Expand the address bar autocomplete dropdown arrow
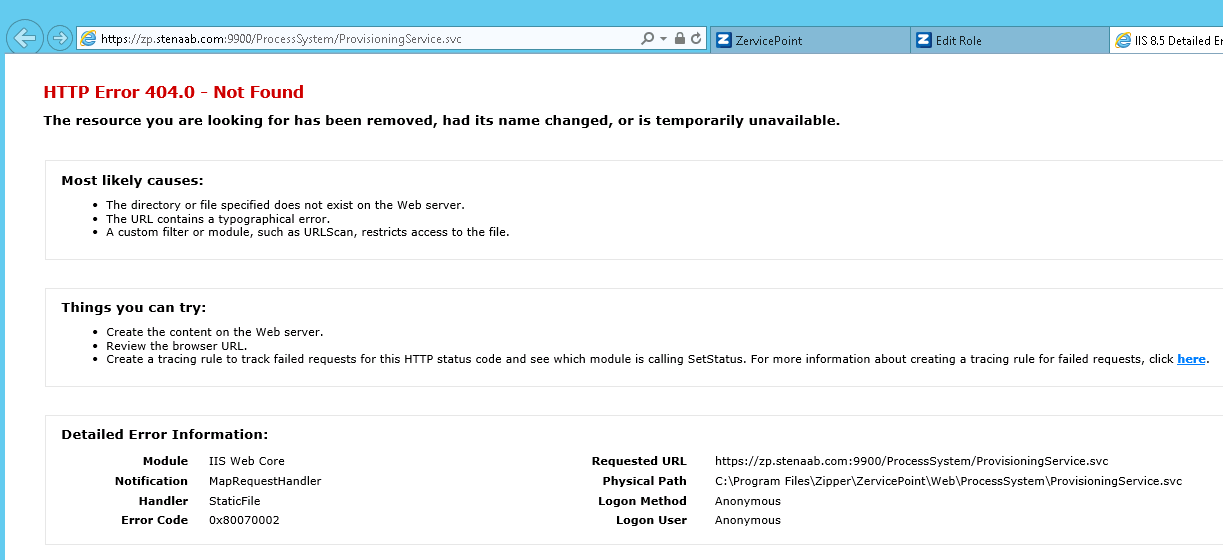The width and height of the screenshot is (1223, 560). (x=663, y=39)
